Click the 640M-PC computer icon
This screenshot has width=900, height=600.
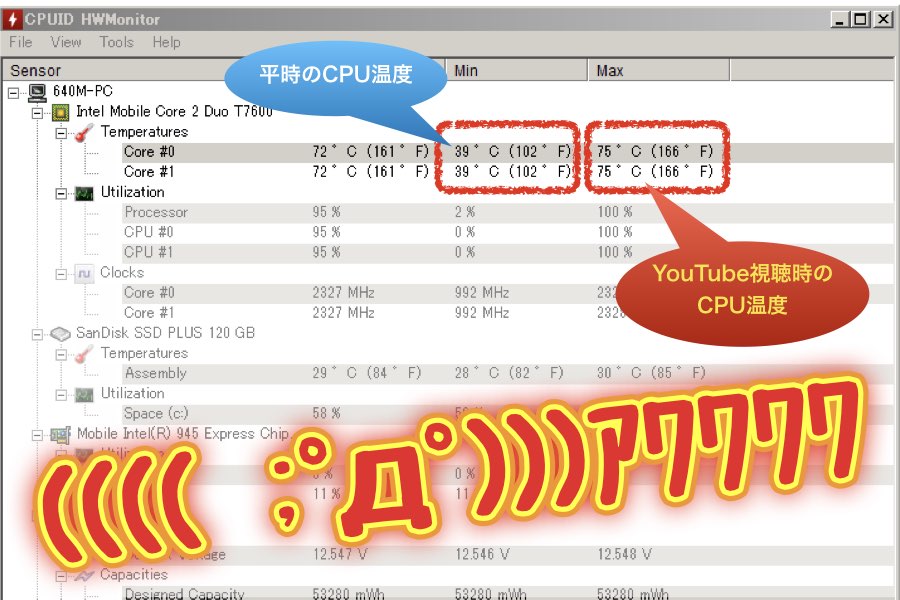click(x=37, y=92)
